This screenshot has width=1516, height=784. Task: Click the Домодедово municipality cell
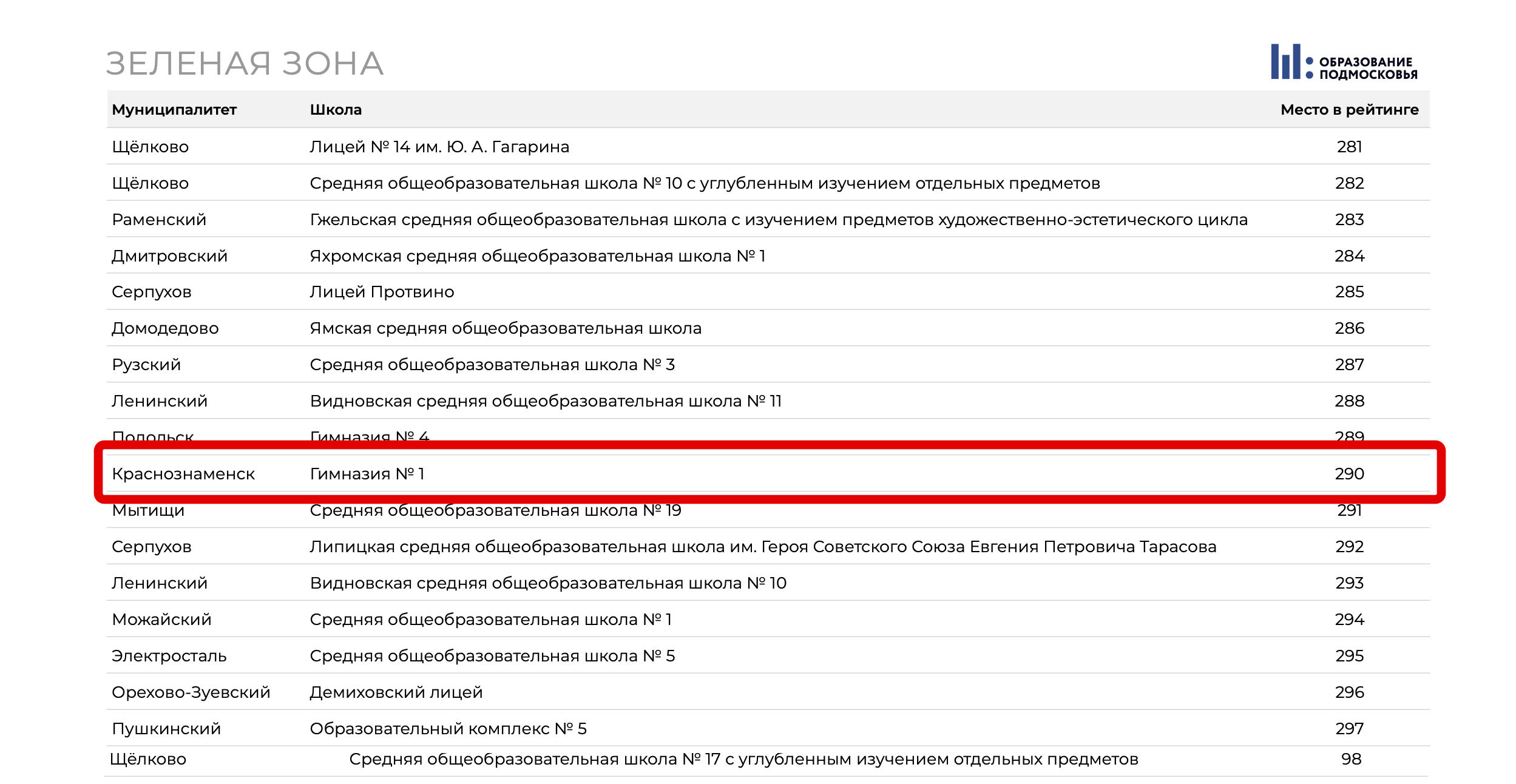(x=165, y=328)
